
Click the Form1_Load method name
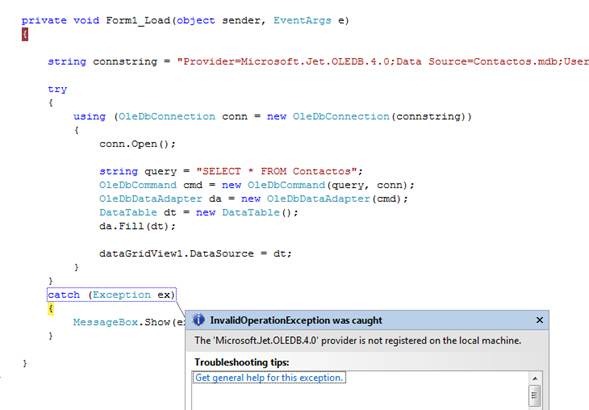click(x=138, y=20)
